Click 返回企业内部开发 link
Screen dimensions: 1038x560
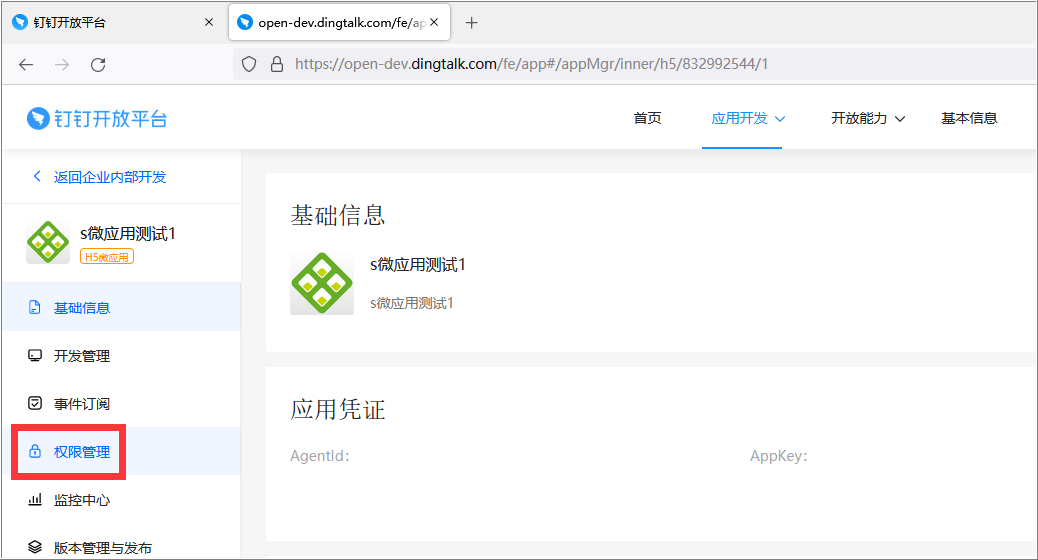110,177
